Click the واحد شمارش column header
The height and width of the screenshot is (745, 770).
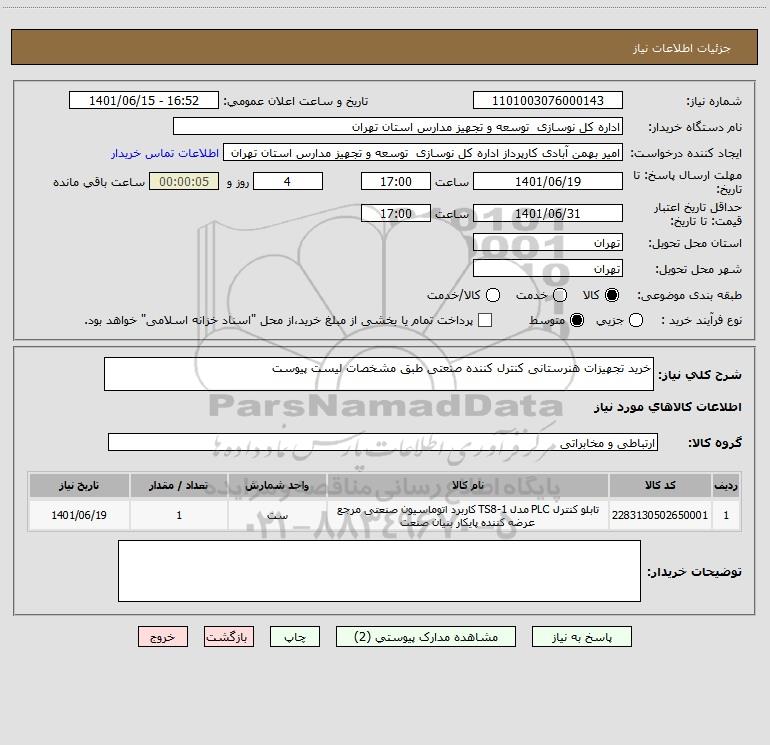pyautogui.click(x=277, y=486)
